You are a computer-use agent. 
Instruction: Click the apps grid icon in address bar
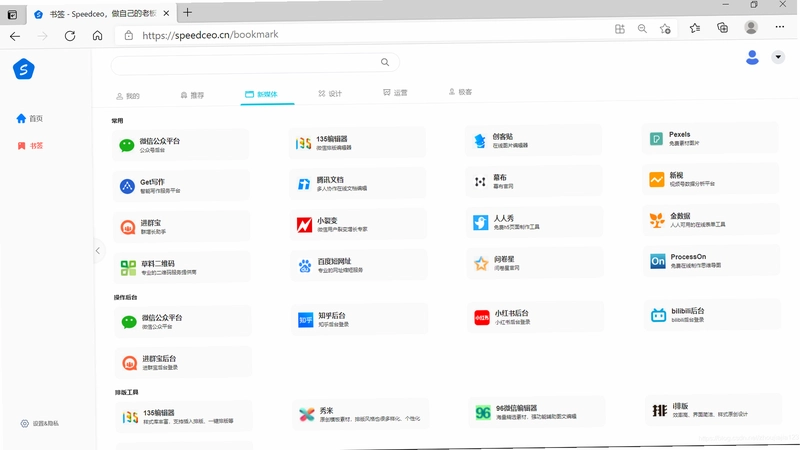(620, 29)
